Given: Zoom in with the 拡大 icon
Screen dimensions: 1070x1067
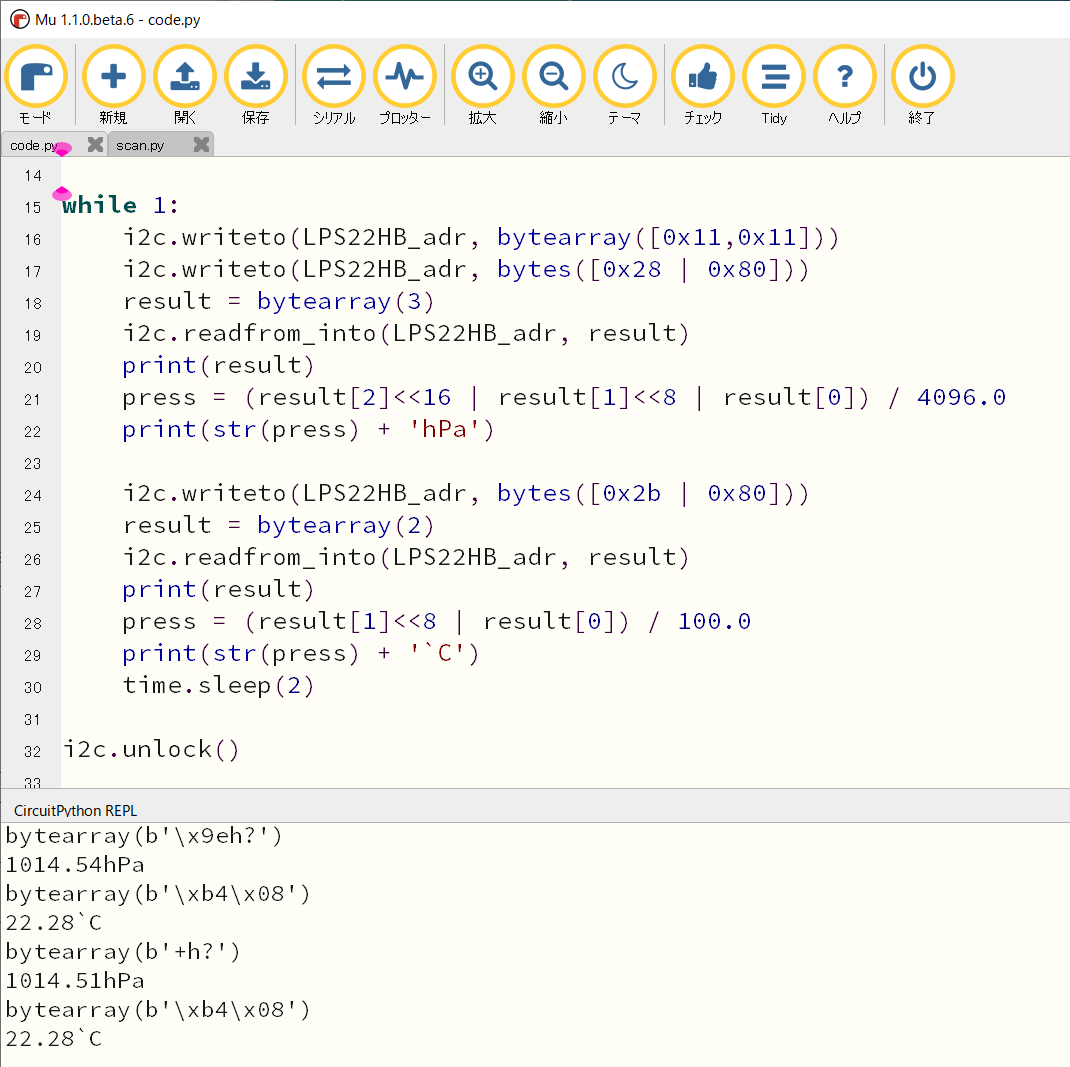Looking at the screenshot, I should [x=482, y=76].
